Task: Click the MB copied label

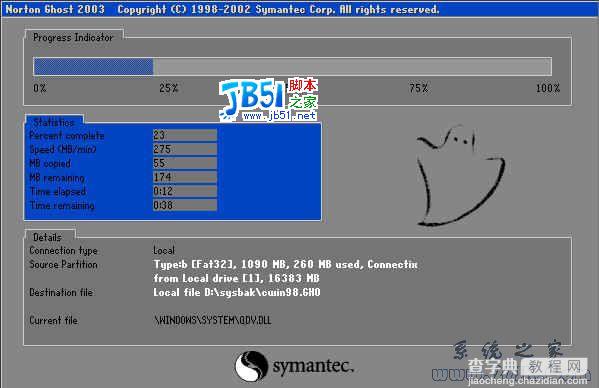Action: tap(50, 163)
